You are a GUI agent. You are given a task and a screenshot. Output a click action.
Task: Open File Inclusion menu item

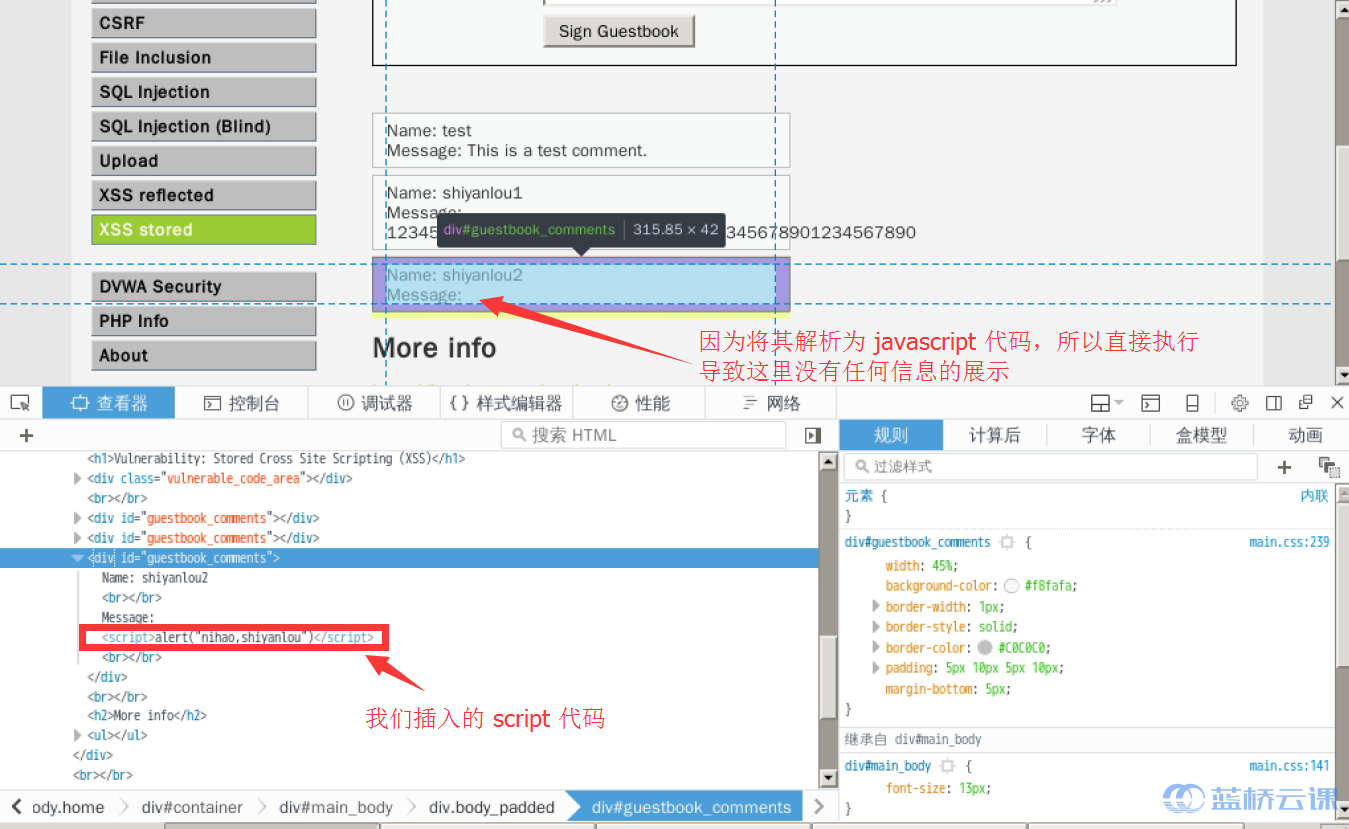203,57
